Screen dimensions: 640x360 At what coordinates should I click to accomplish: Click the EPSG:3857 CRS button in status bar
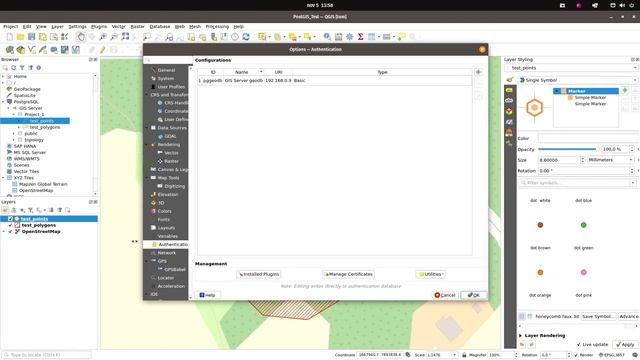click(611, 355)
